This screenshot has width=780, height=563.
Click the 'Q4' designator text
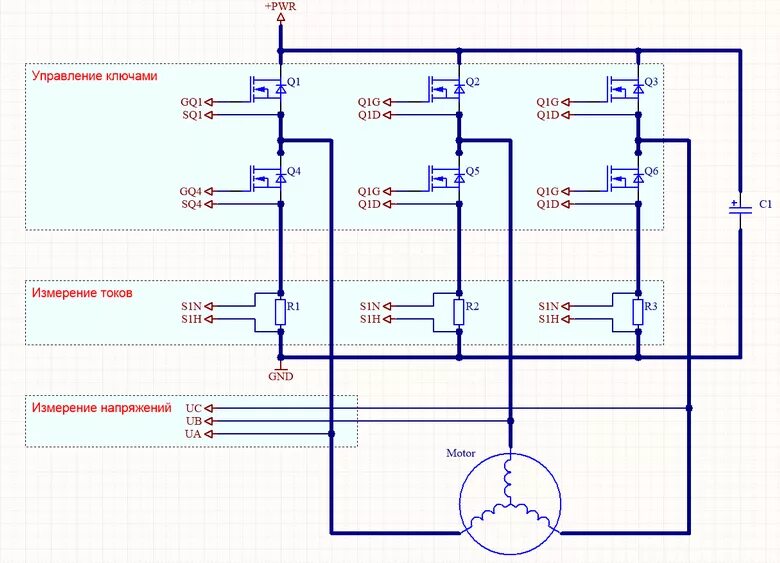coord(294,171)
